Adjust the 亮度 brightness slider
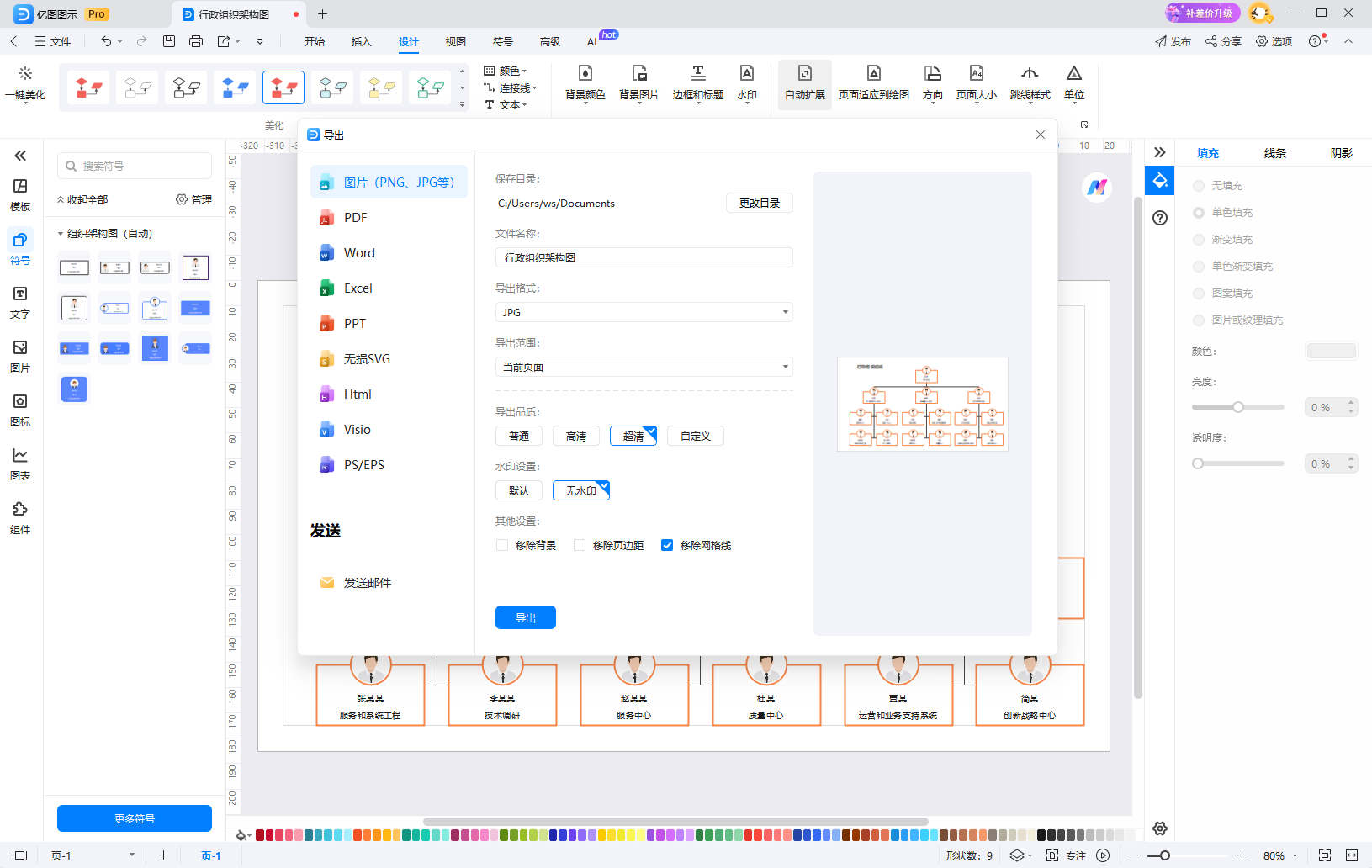Image resolution: width=1372 pixels, height=868 pixels. pyautogui.click(x=1238, y=407)
